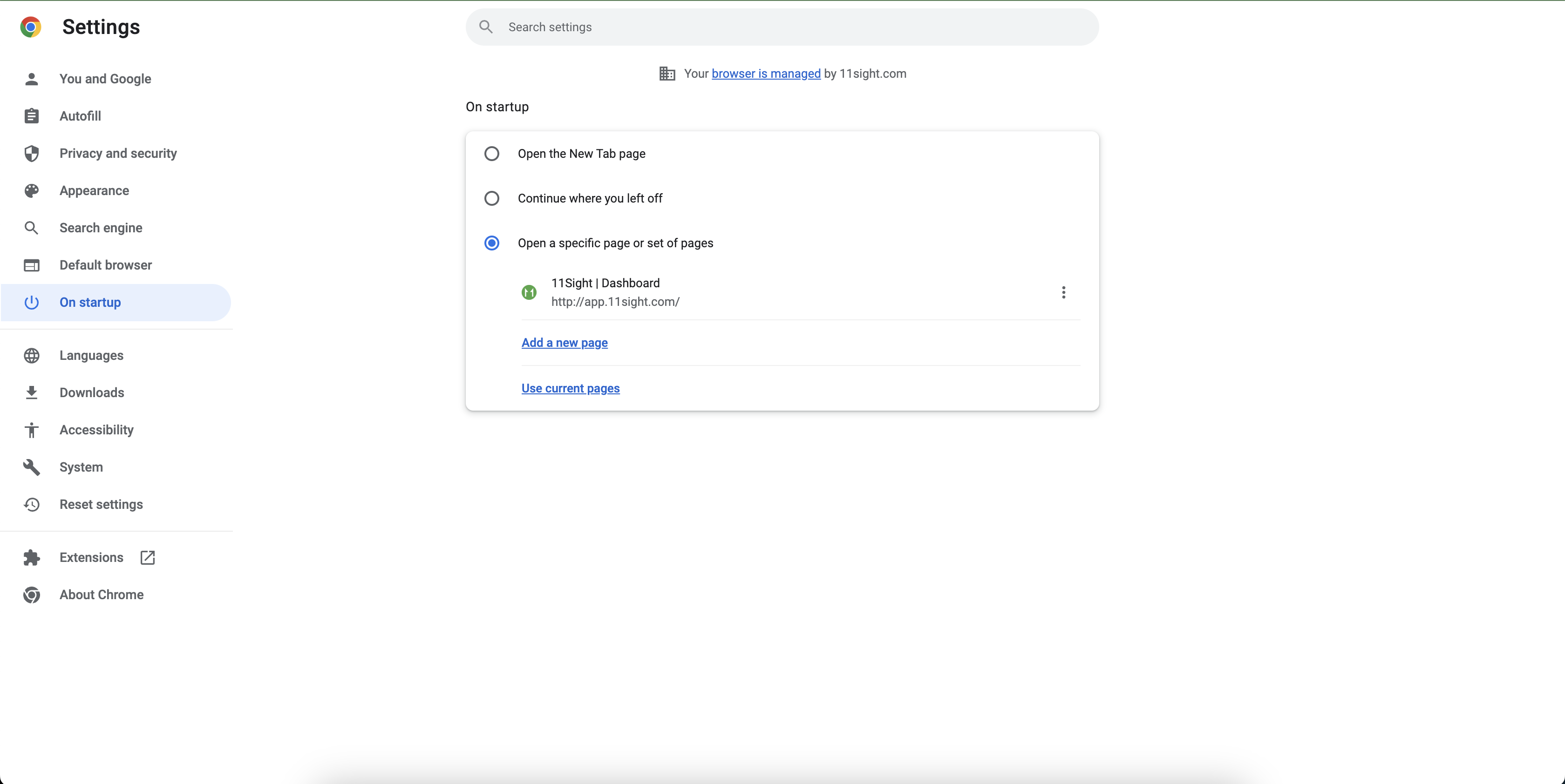Click into the Search settings field

(x=782, y=27)
